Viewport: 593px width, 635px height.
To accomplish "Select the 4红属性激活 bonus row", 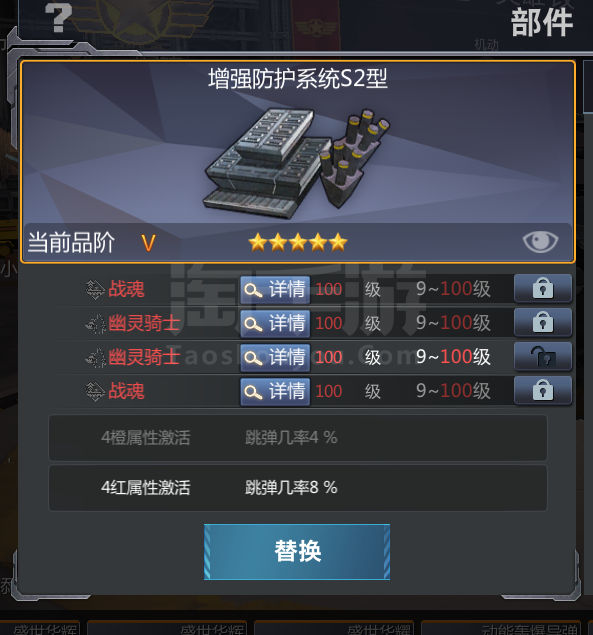I will (x=298, y=488).
